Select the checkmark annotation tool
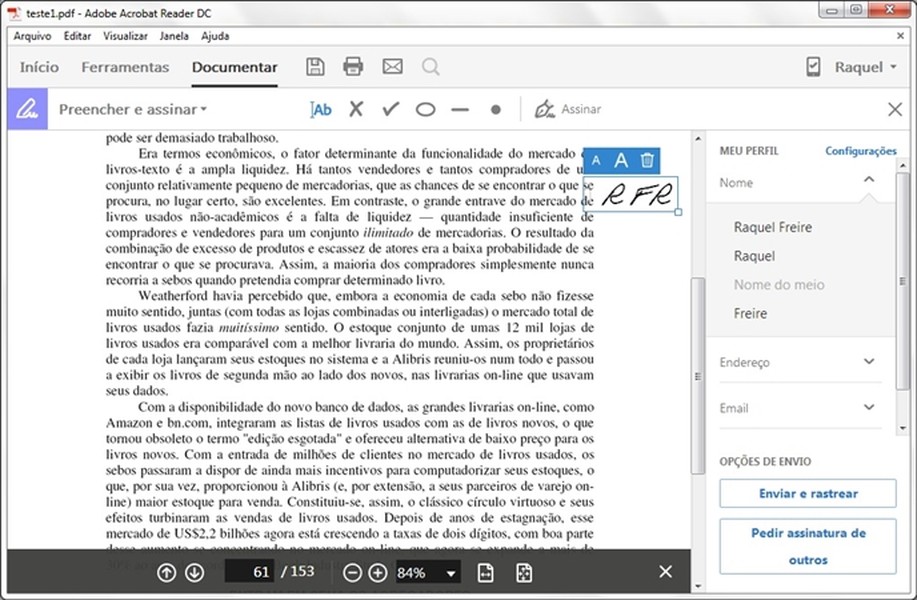The height and width of the screenshot is (600, 917). 390,109
